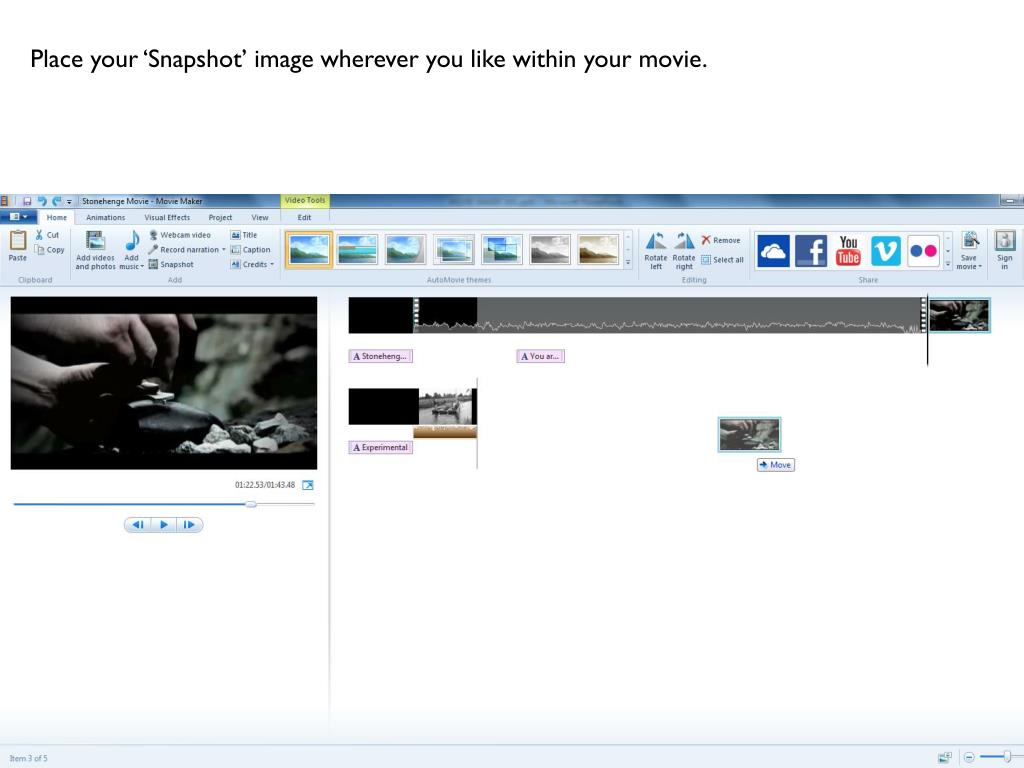Choose the sepia AutoMovie theme
This screenshot has width=1024, height=768.
click(598, 250)
